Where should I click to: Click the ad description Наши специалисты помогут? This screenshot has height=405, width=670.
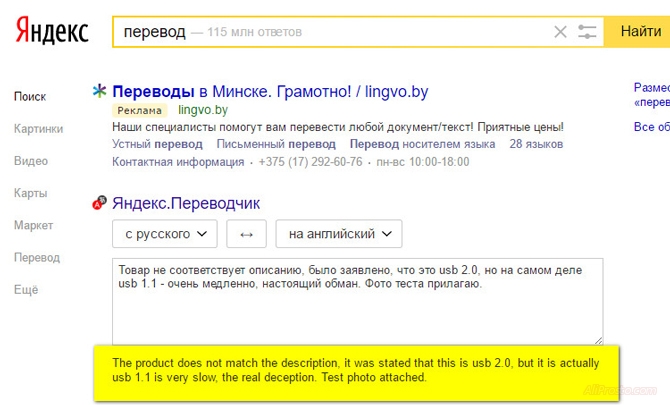pos(338,127)
